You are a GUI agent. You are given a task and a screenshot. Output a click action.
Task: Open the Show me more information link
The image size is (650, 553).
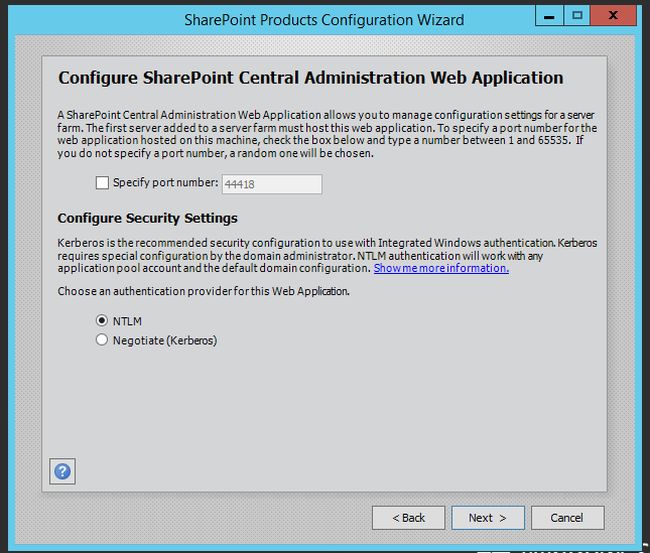coord(441,268)
